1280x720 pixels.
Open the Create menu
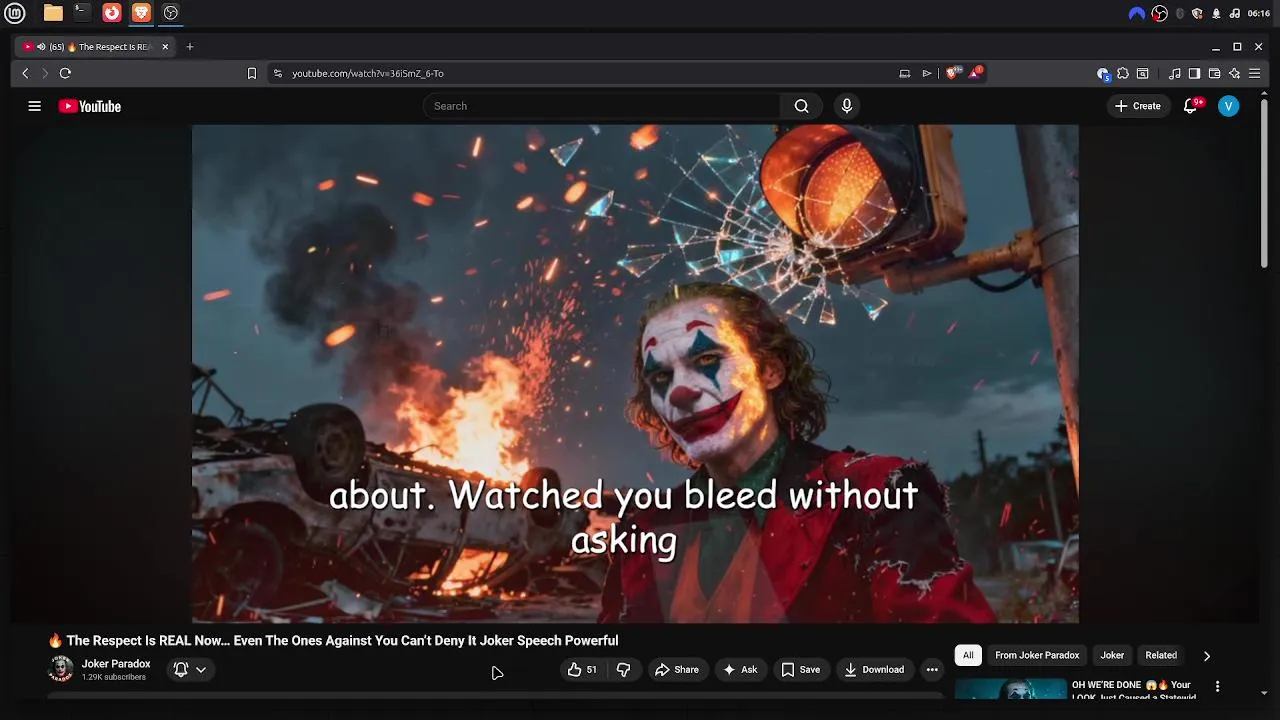[1138, 106]
